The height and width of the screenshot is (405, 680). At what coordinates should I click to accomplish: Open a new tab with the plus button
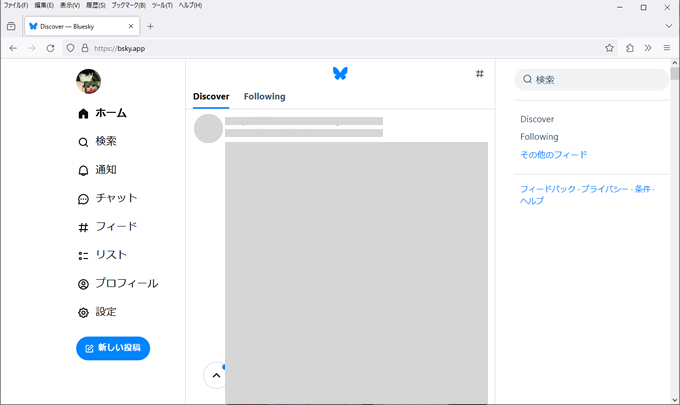coord(150,26)
